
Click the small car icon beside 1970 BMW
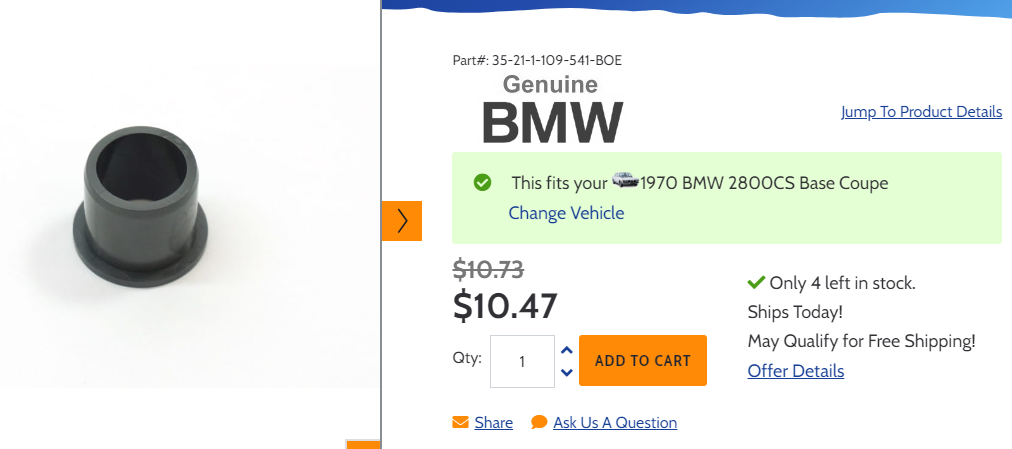[625, 180]
